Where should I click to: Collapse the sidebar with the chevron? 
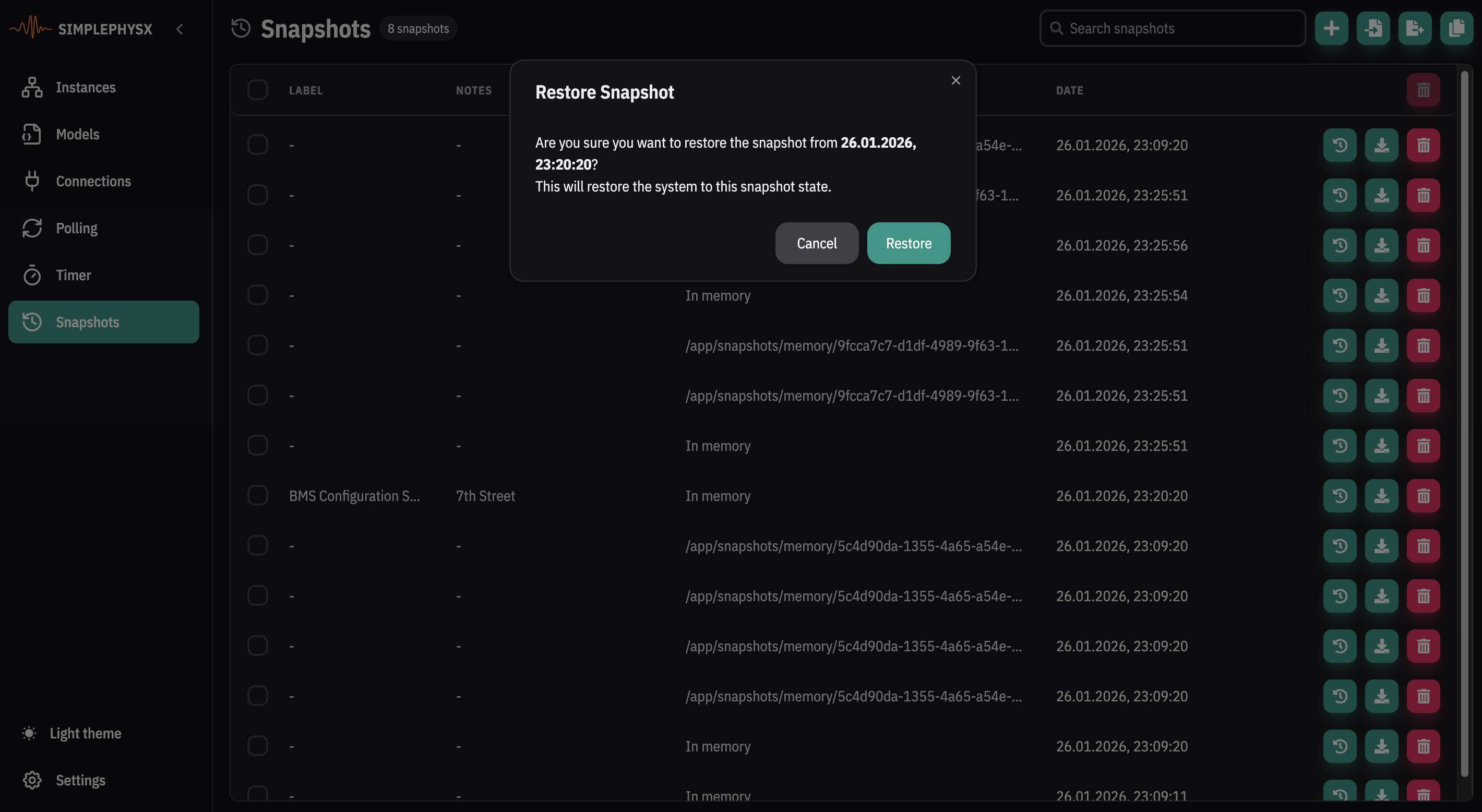180,29
